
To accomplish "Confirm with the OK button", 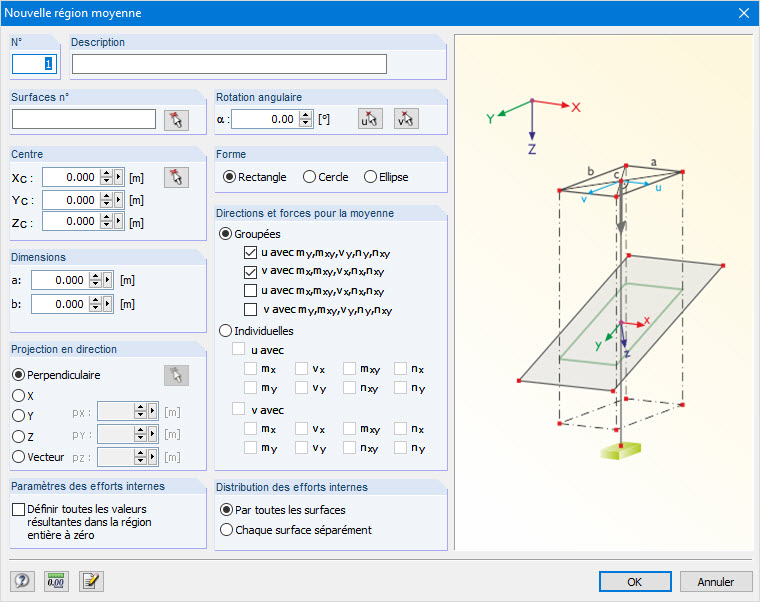I will click(635, 581).
